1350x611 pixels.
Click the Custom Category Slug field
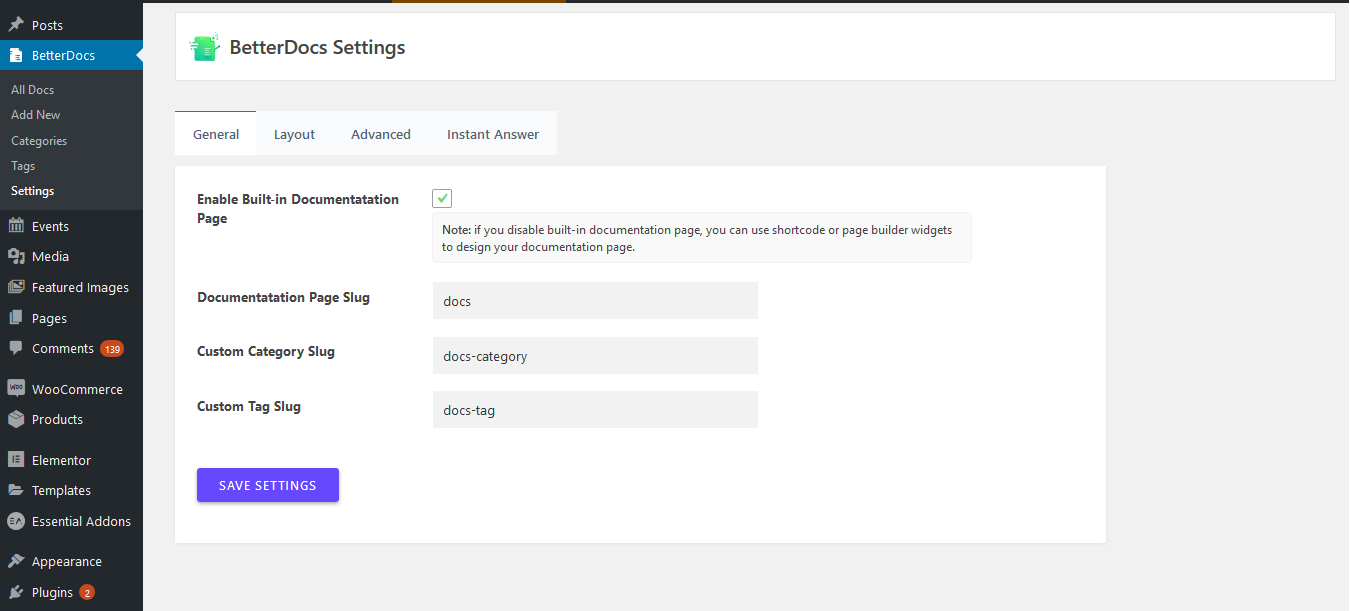tap(595, 355)
